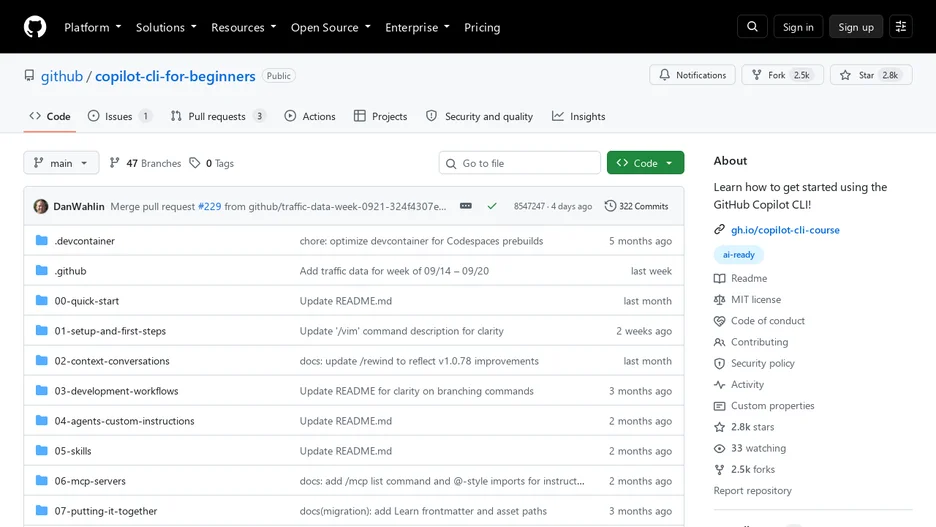Click the shield icon beside Security policy
The height and width of the screenshot is (527, 936).
point(719,363)
